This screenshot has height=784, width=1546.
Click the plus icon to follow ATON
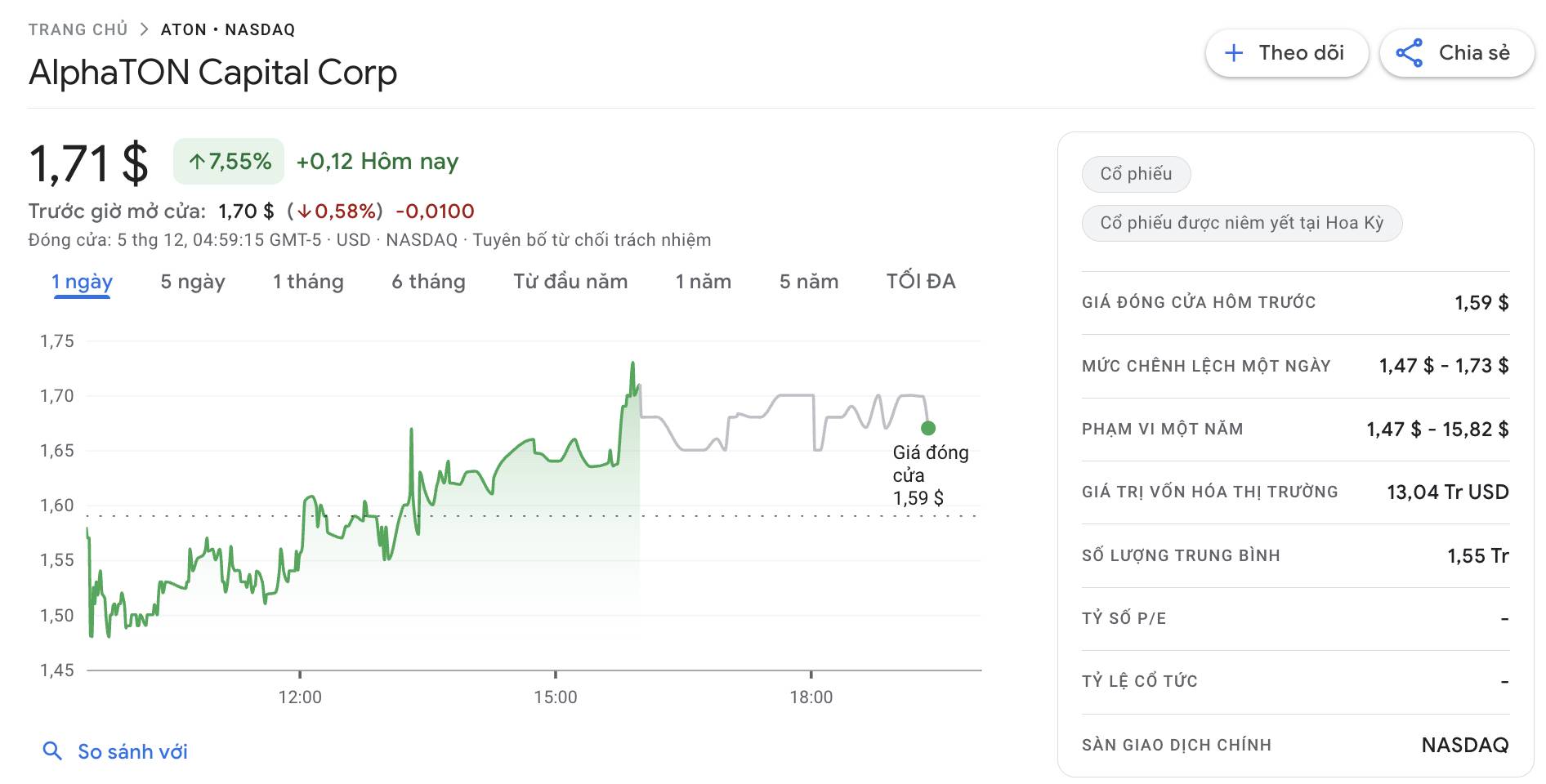[1232, 52]
